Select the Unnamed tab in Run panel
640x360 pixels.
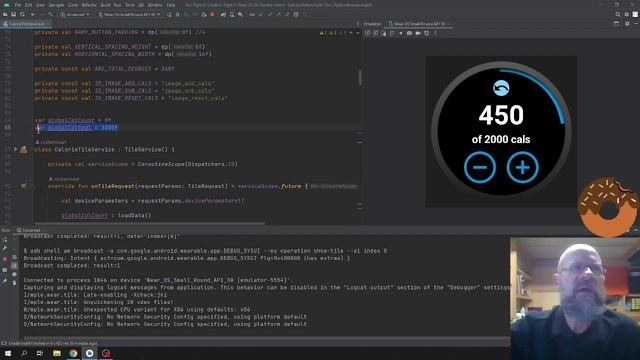pos(29,230)
